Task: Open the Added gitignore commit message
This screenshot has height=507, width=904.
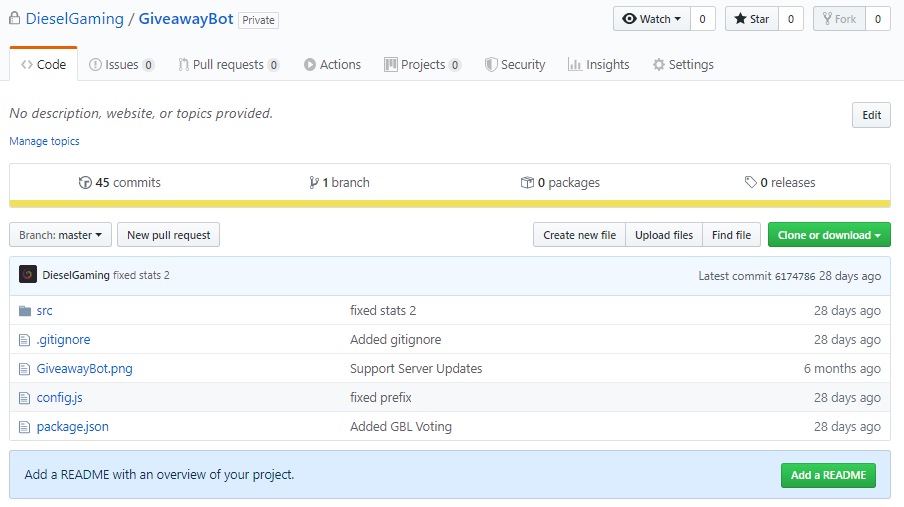Action: pos(396,340)
